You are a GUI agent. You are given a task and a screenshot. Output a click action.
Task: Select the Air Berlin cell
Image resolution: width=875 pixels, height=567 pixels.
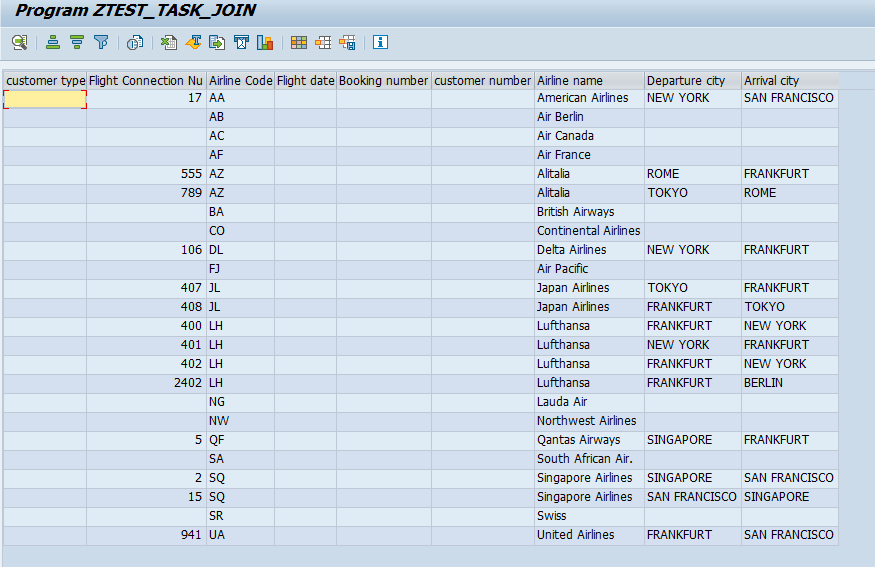pyautogui.click(x=589, y=117)
